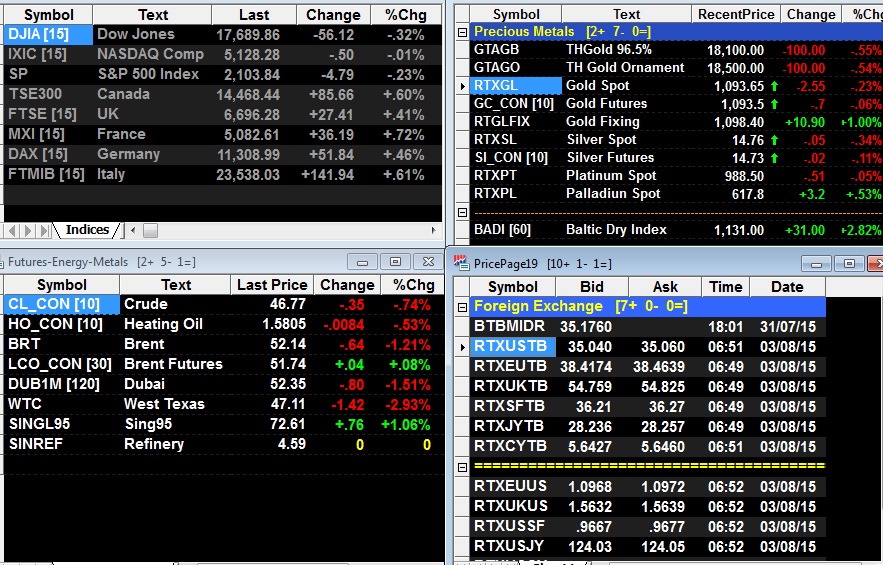Select the RTXUSJY row
Viewport: 883px width, 565px height.
(x=648, y=546)
